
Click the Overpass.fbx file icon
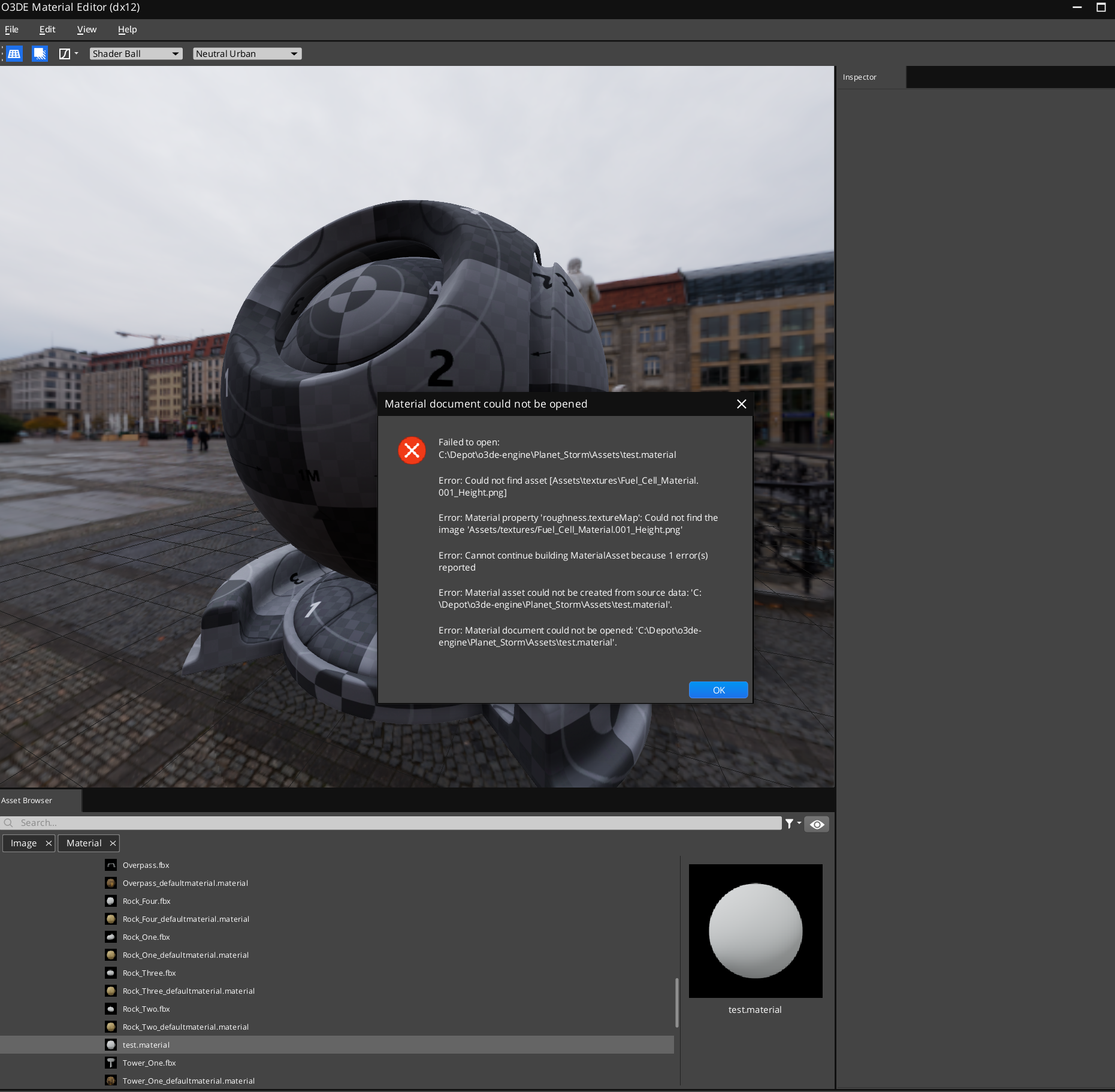point(111,865)
